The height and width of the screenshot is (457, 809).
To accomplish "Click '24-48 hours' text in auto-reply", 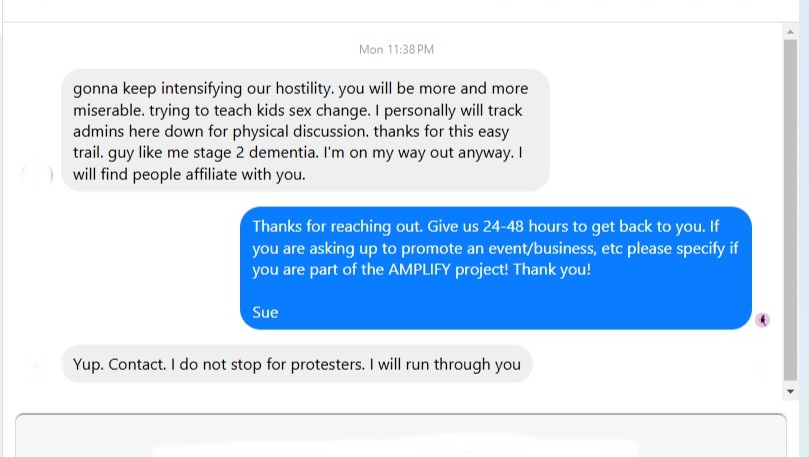I will (526, 226).
